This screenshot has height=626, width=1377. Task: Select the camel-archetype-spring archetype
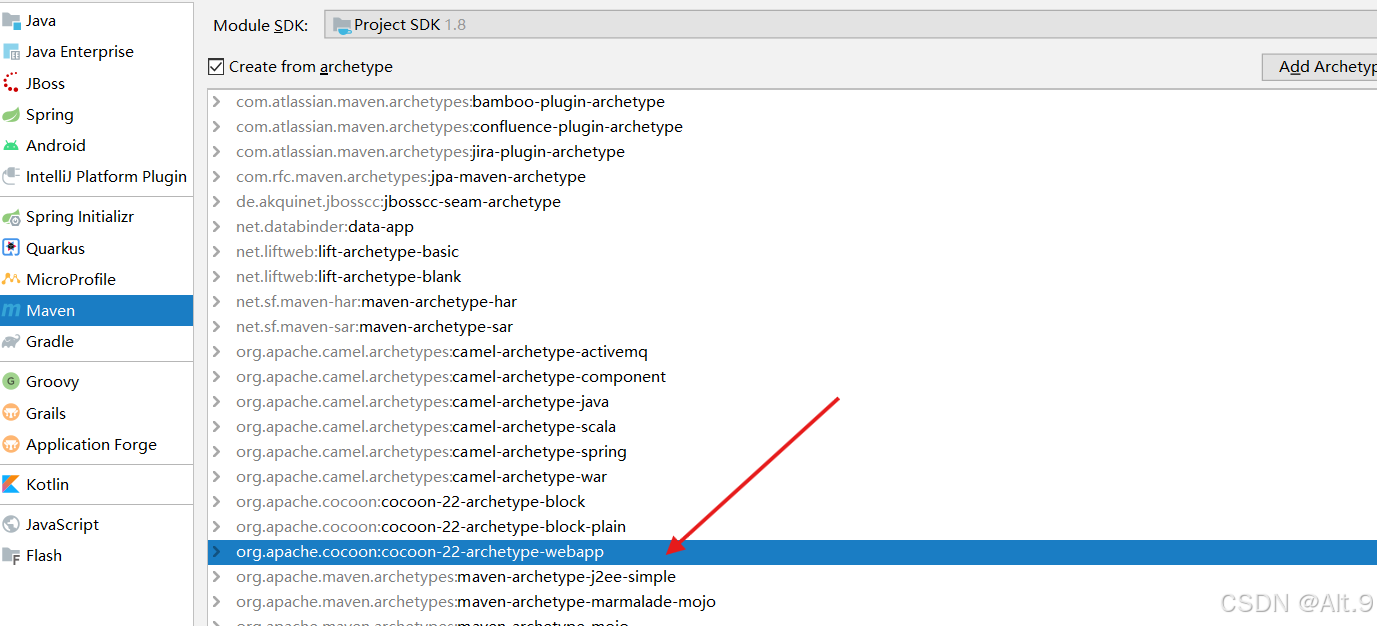point(792,452)
